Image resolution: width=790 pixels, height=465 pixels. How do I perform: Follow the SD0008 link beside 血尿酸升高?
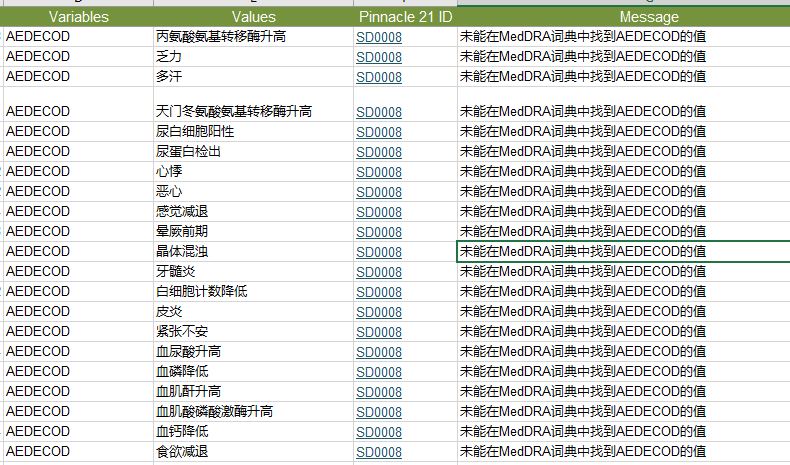379,352
